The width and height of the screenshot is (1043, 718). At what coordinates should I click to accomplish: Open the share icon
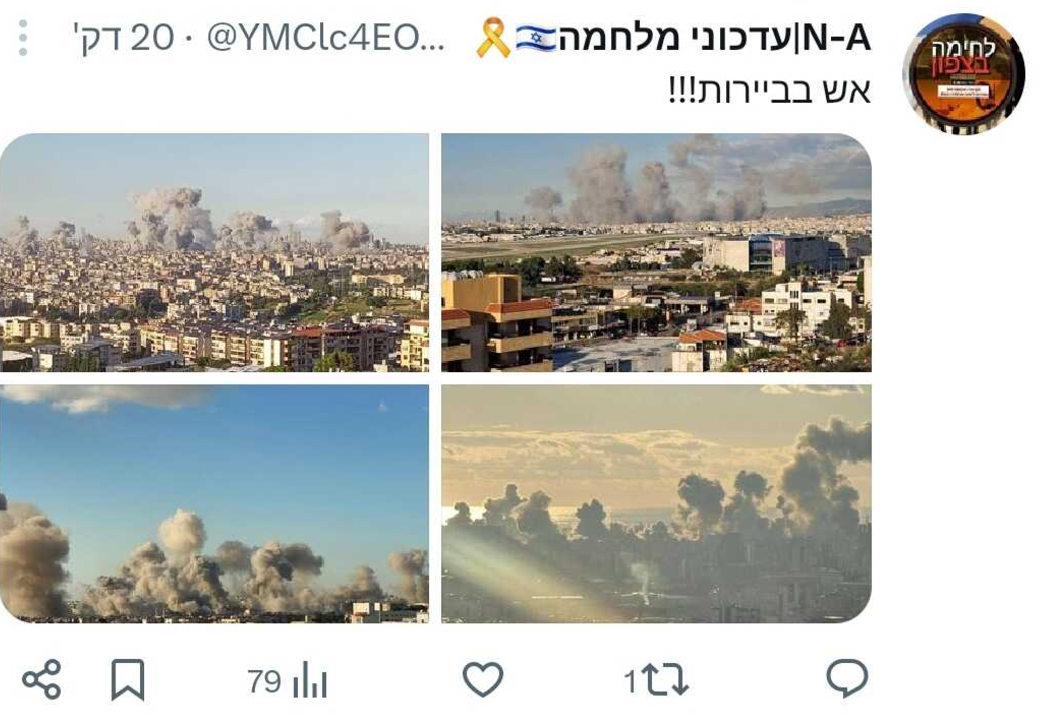click(42, 679)
